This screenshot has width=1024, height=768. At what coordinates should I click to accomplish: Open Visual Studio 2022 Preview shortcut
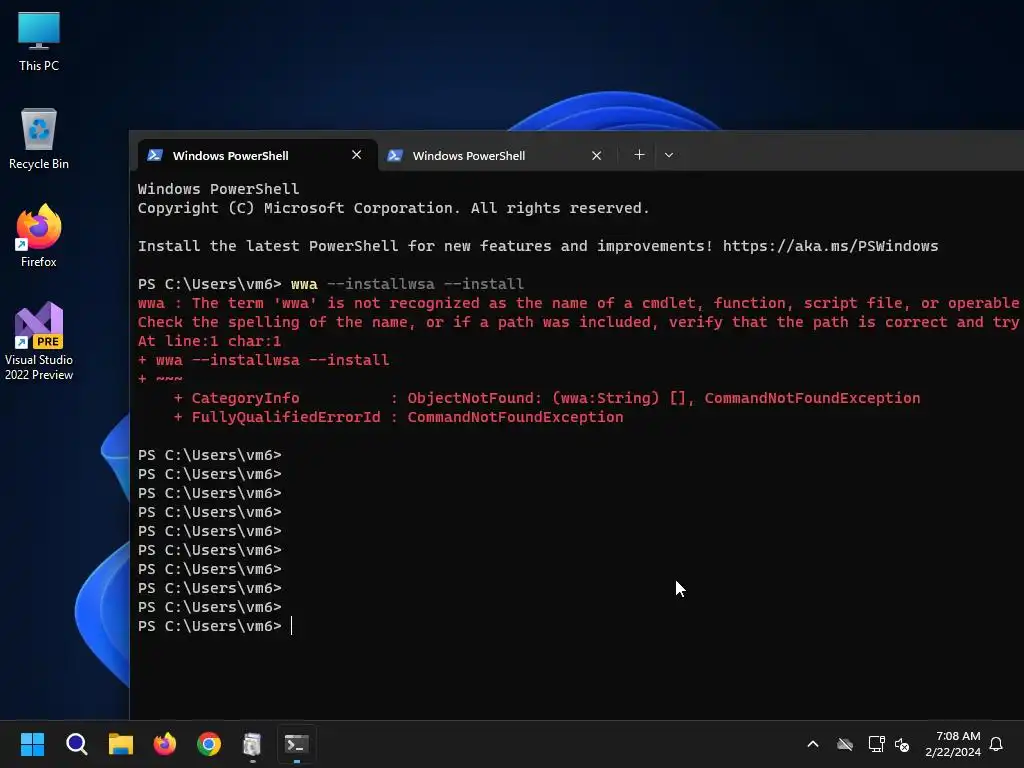click(x=39, y=341)
